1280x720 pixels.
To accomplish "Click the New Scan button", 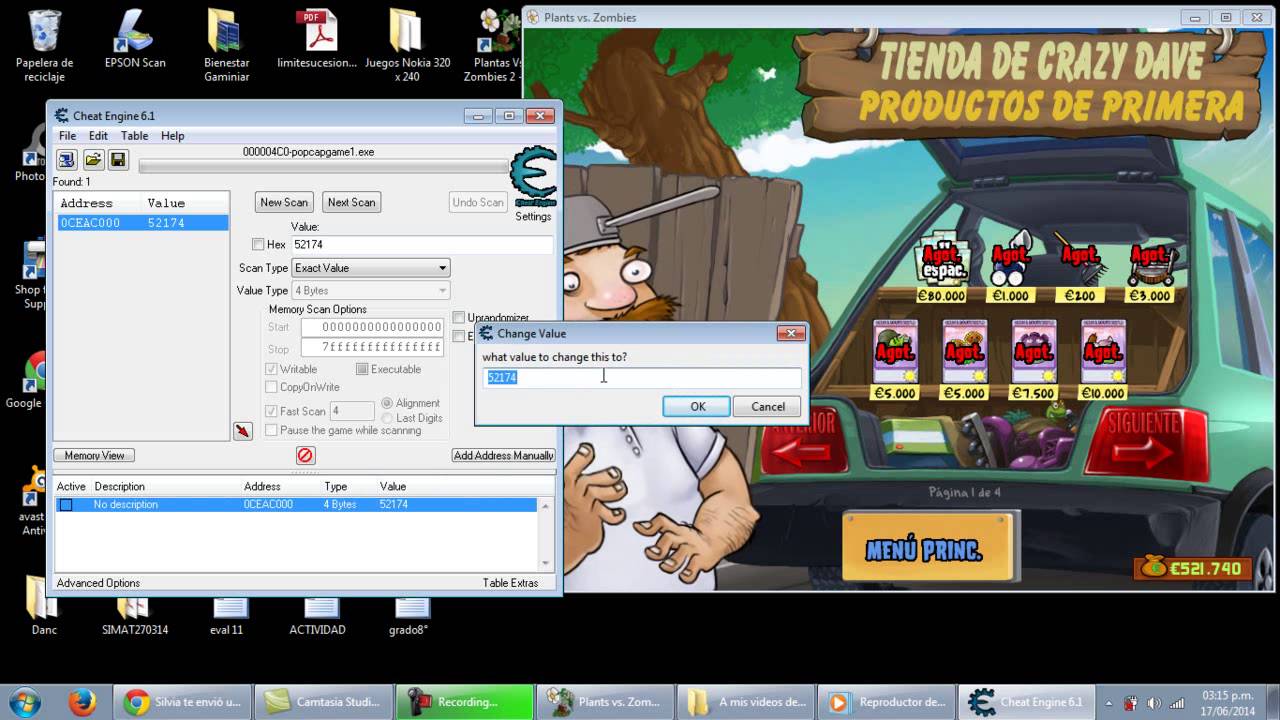I will tap(284, 202).
